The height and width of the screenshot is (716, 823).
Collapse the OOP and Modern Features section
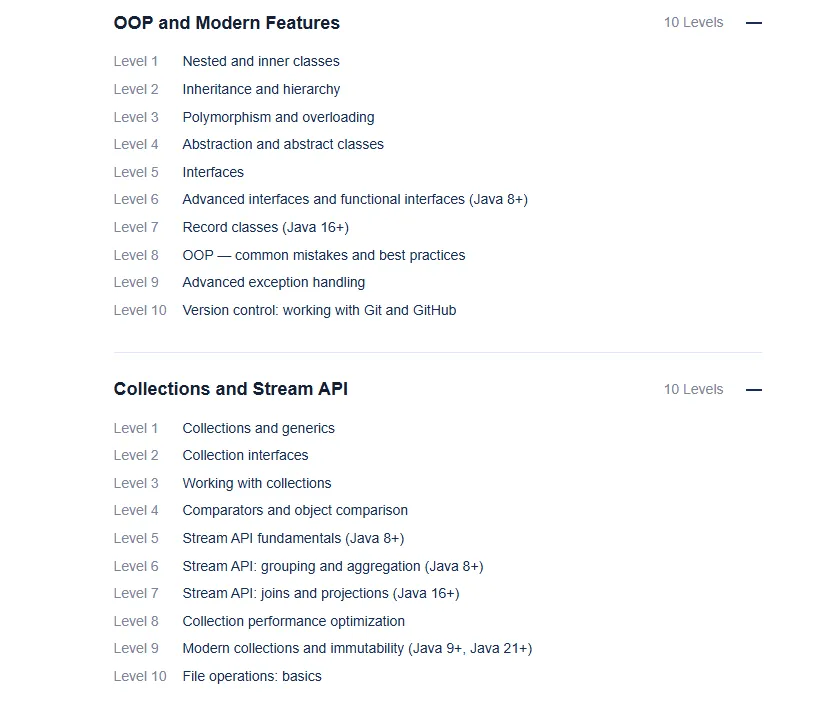(754, 23)
